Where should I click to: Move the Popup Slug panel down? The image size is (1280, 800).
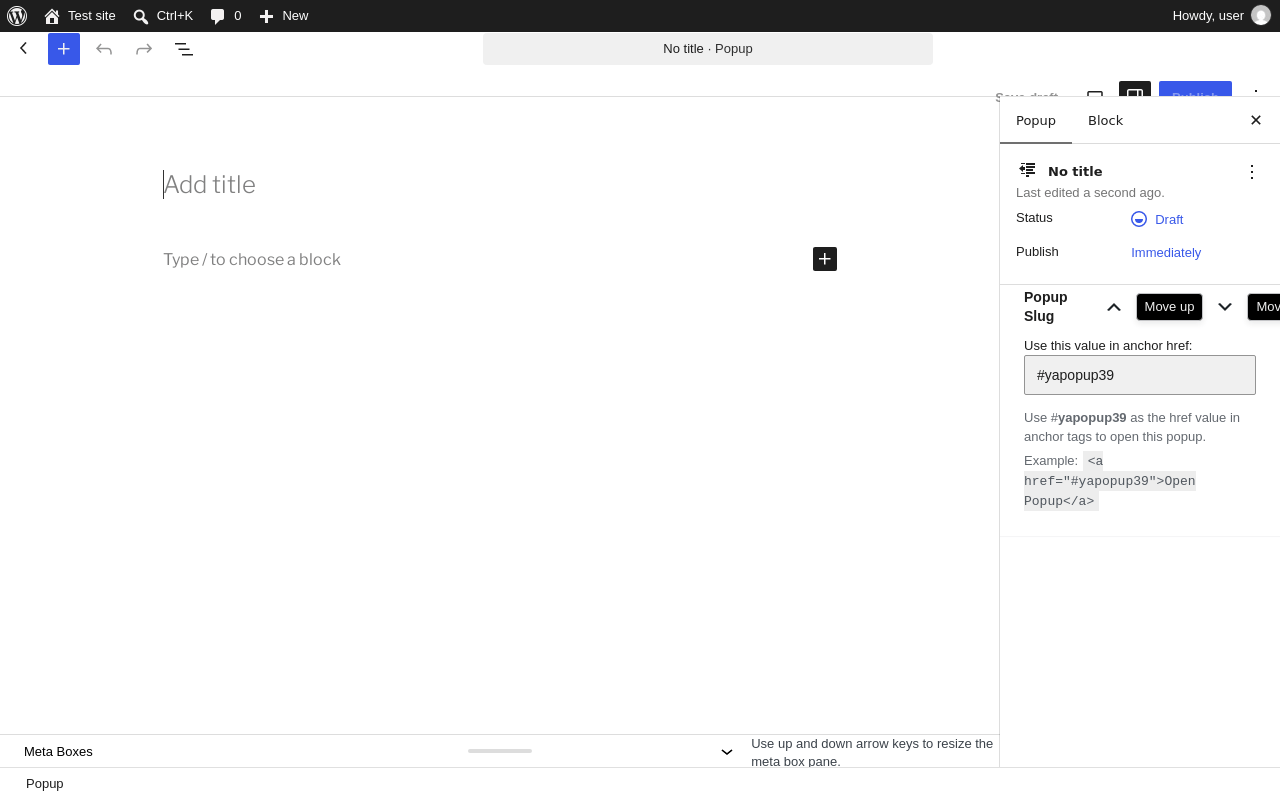(x=1225, y=307)
